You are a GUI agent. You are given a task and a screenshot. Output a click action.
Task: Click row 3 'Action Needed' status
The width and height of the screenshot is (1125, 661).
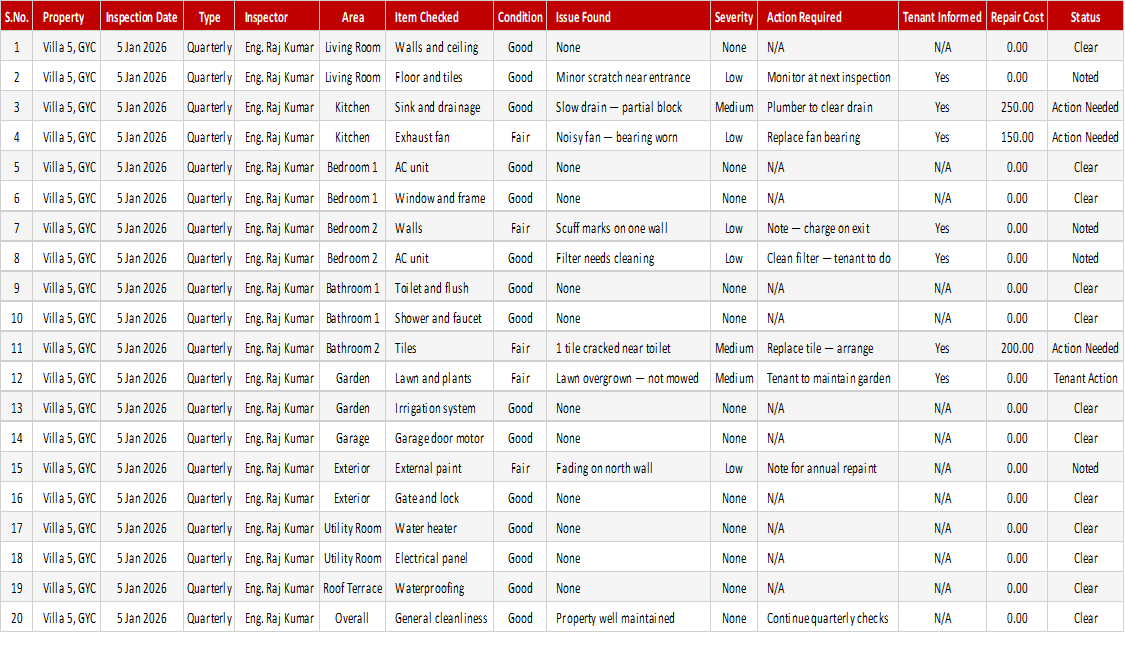point(1085,108)
